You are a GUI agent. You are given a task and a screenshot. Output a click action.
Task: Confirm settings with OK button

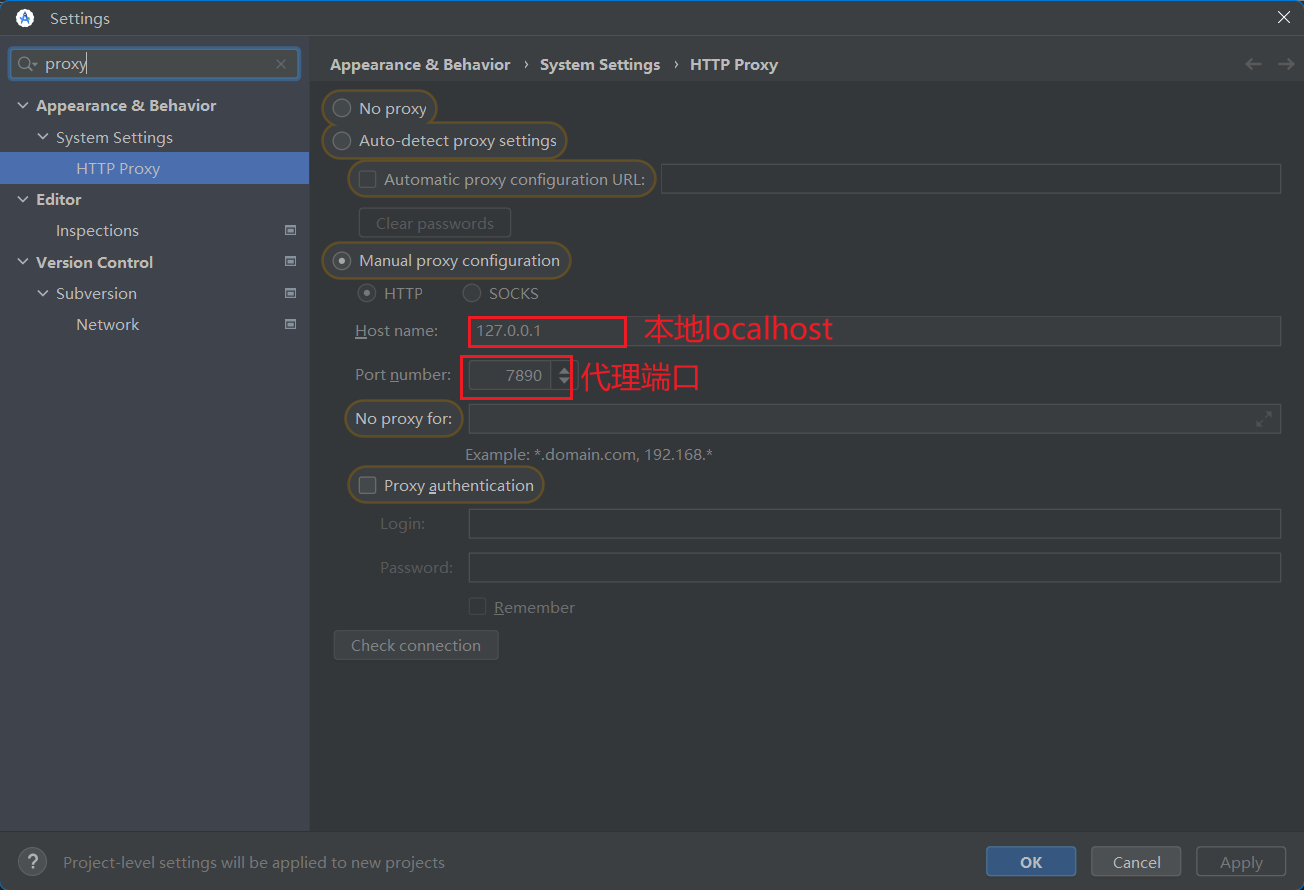coord(1031,862)
